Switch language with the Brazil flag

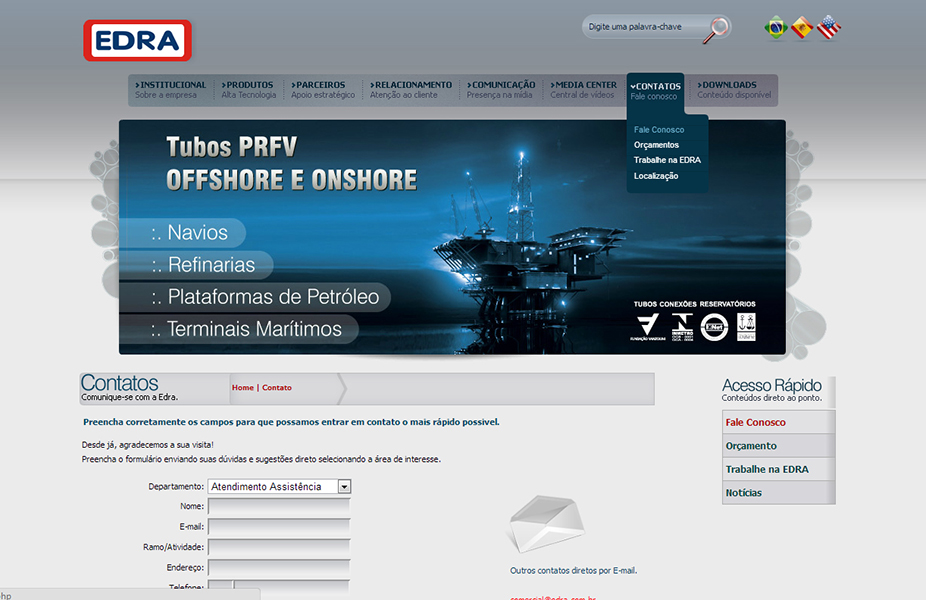click(775, 27)
